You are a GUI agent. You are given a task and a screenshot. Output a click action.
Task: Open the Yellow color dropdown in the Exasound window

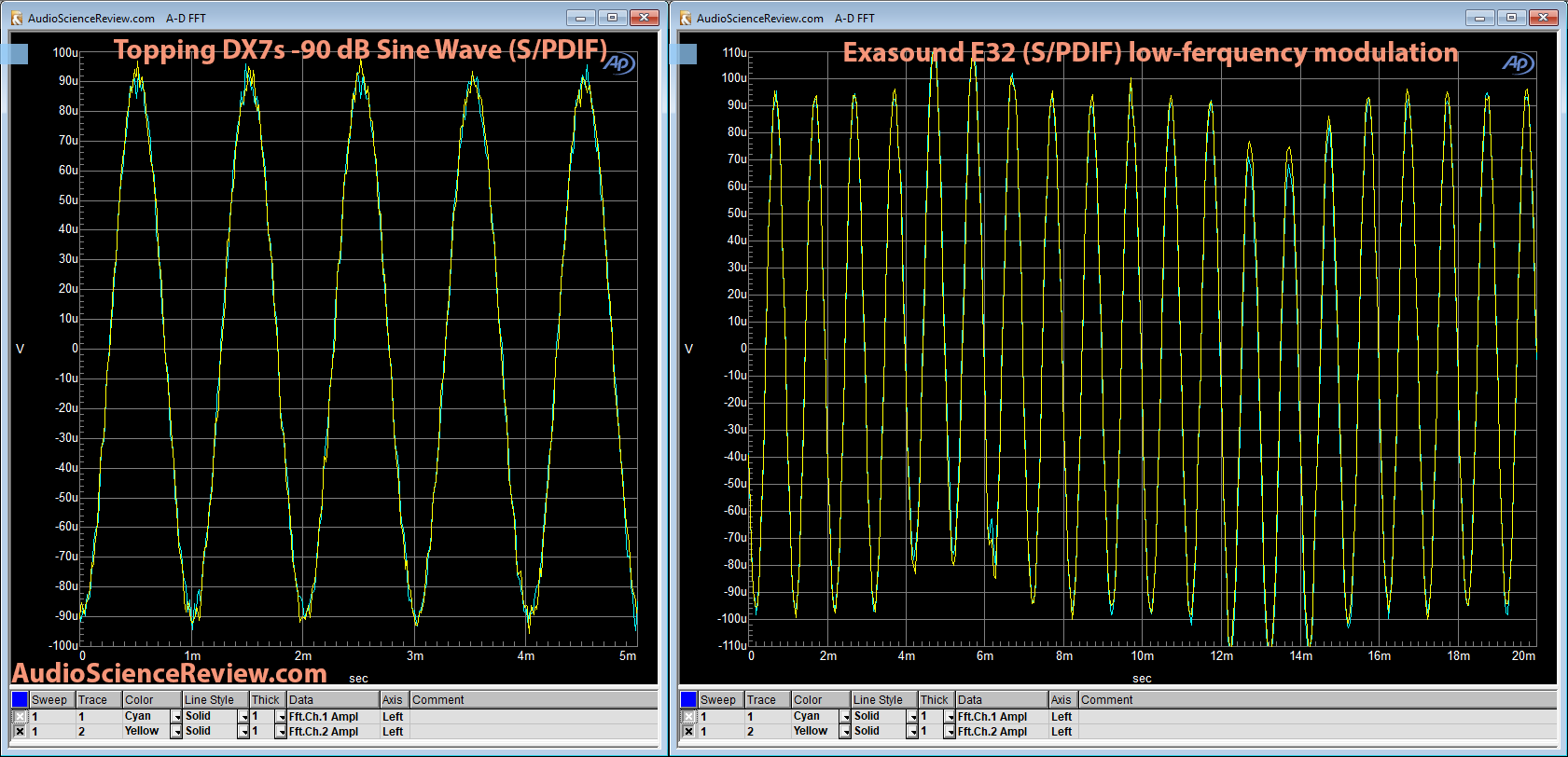[x=845, y=732]
